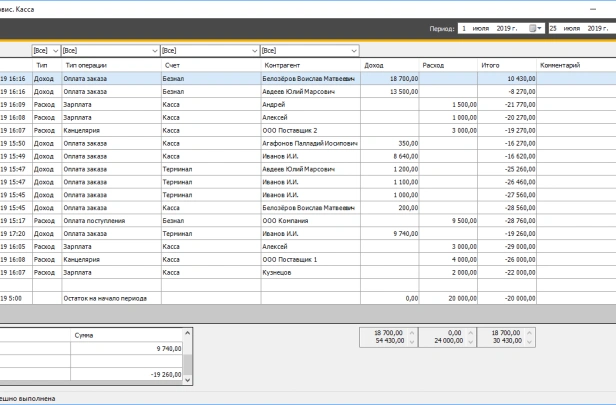Expand the Тип filter dropdown
The image size is (616, 405).
pos(55,49)
